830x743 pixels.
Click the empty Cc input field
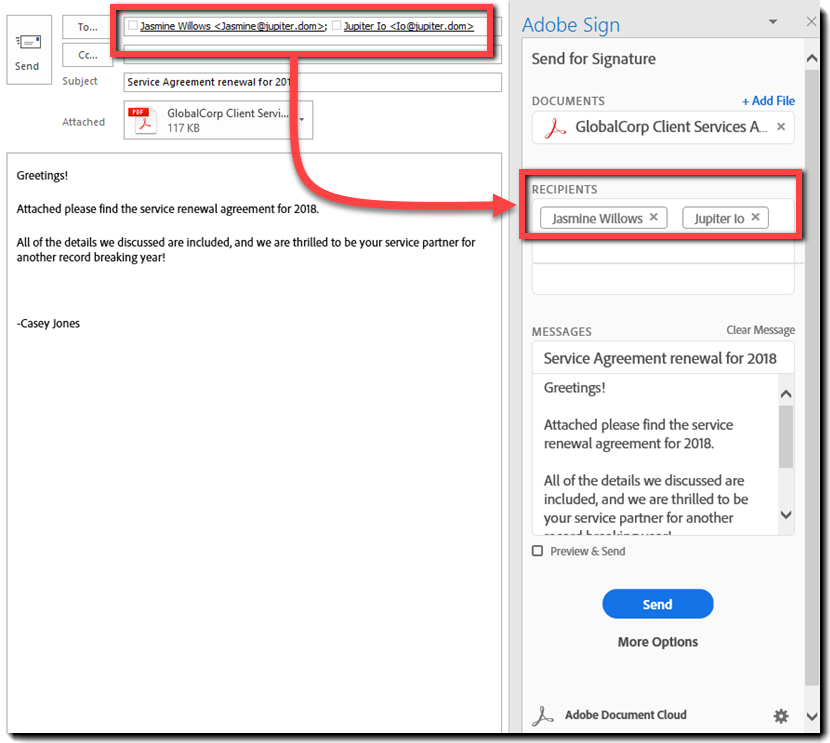click(x=312, y=55)
